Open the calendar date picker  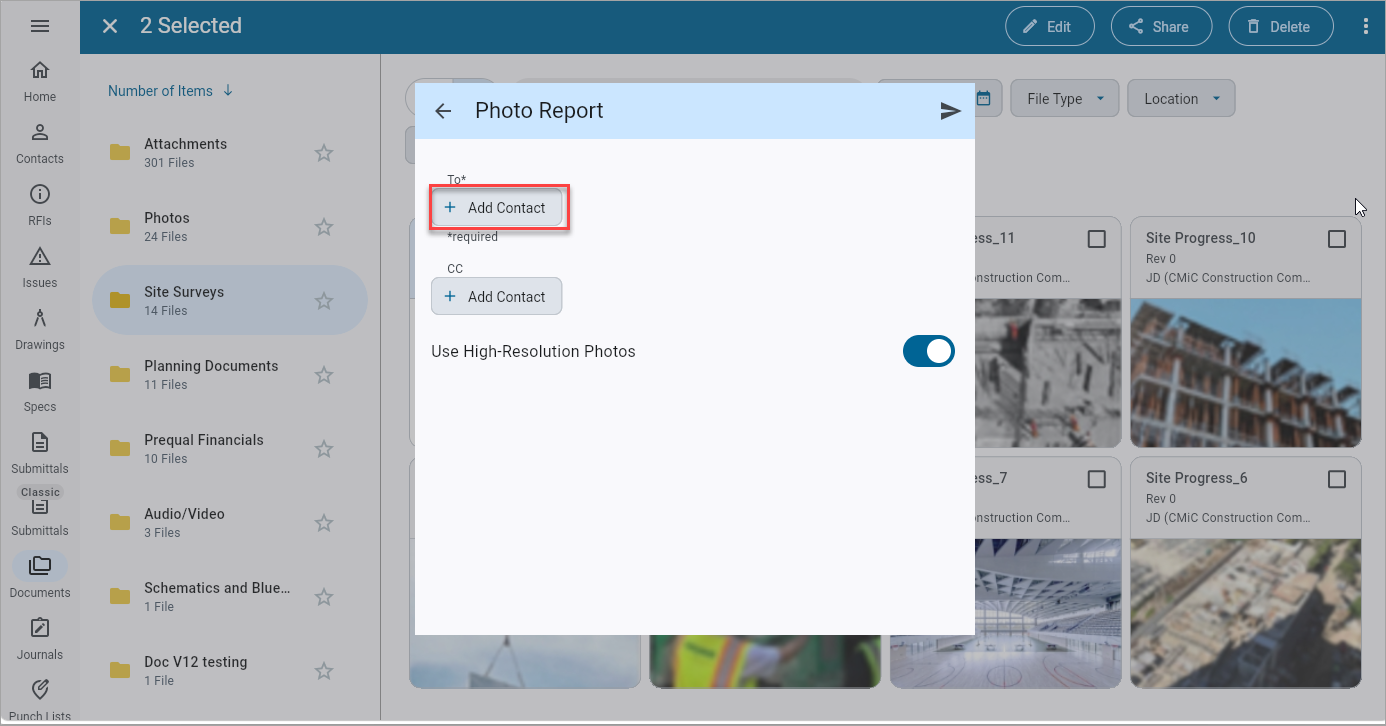point(983,98)
